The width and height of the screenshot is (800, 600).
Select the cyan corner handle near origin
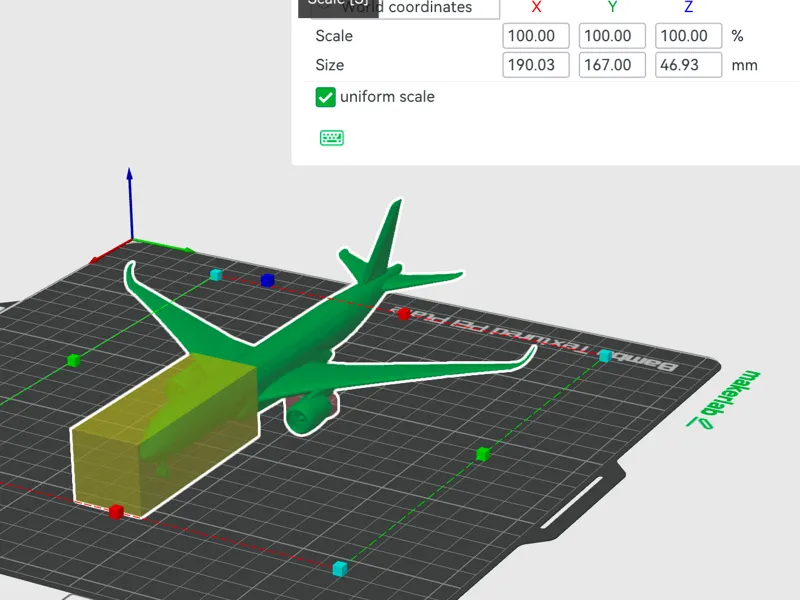[x=216, y=275]
